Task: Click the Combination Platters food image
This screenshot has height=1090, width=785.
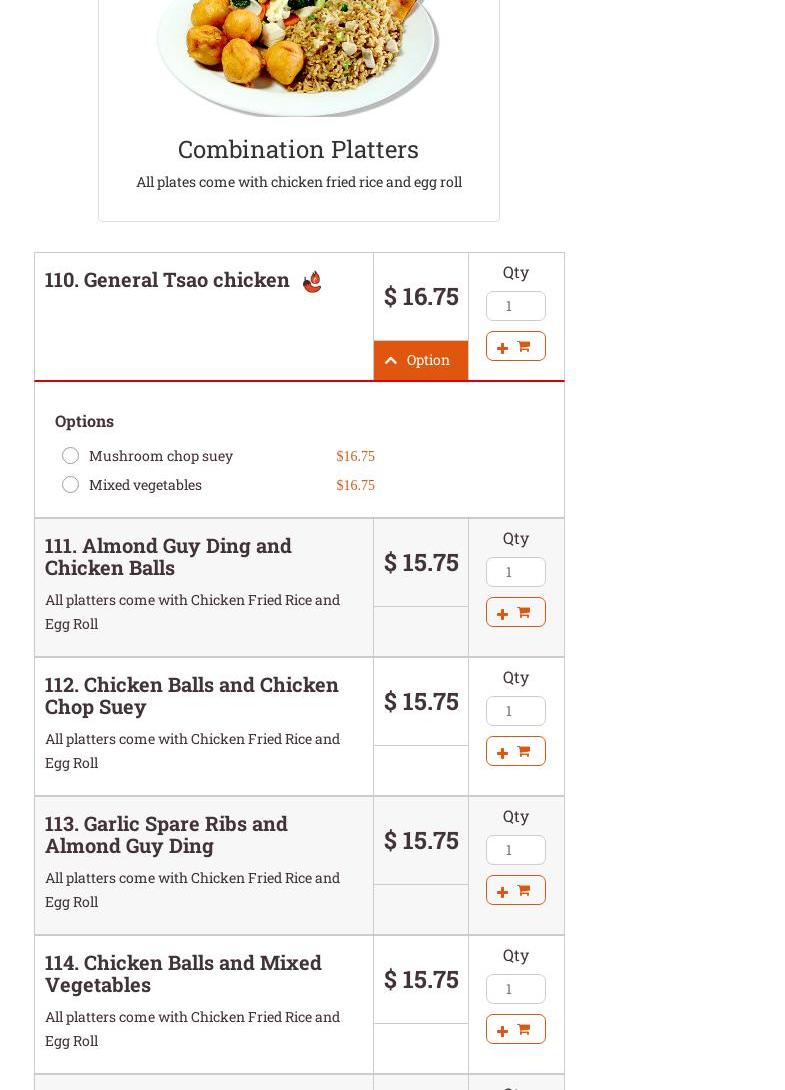Action: coord(298,55)
